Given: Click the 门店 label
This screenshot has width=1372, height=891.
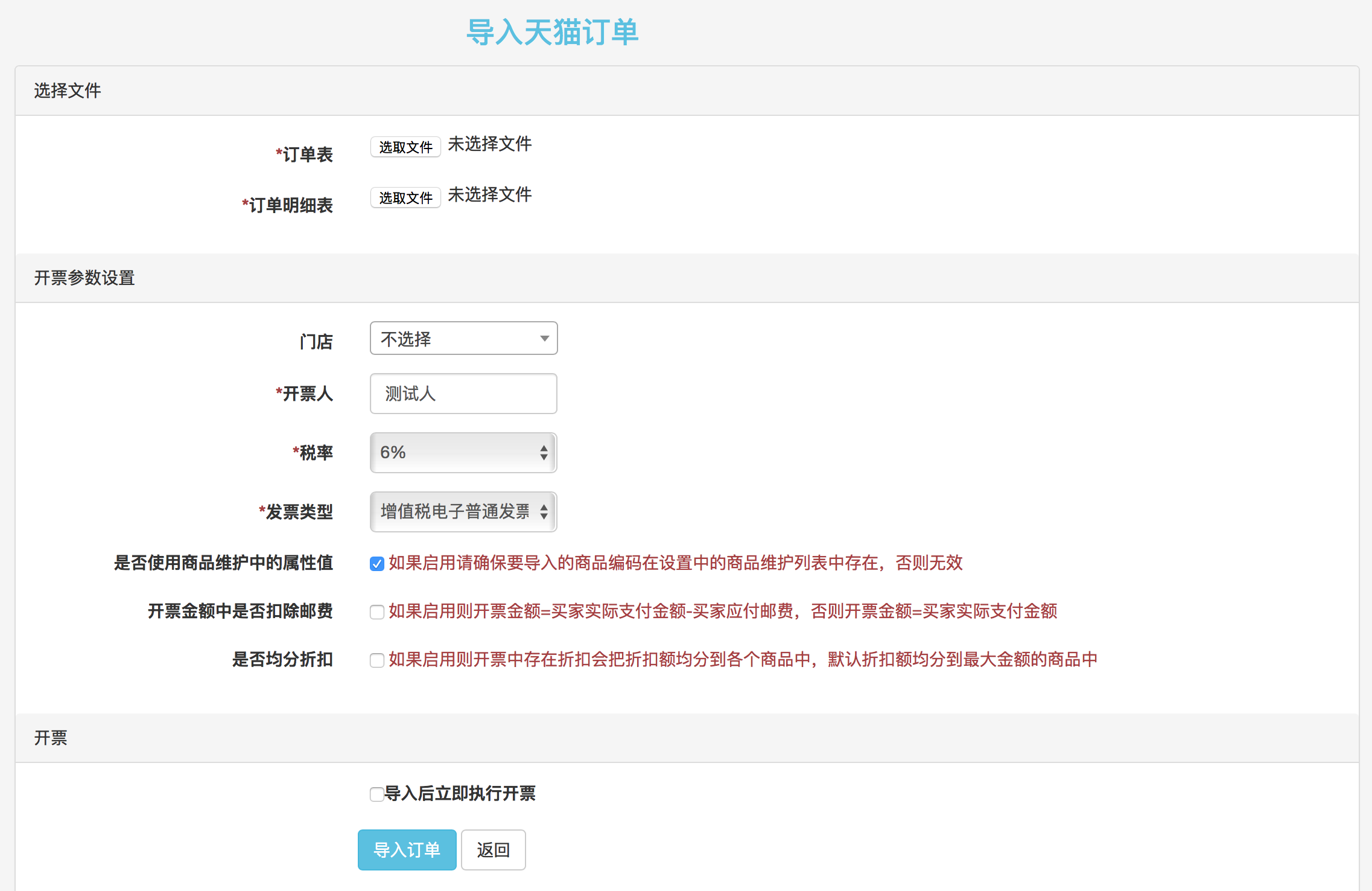Looking at the screenshot, I should coord(316,342).
